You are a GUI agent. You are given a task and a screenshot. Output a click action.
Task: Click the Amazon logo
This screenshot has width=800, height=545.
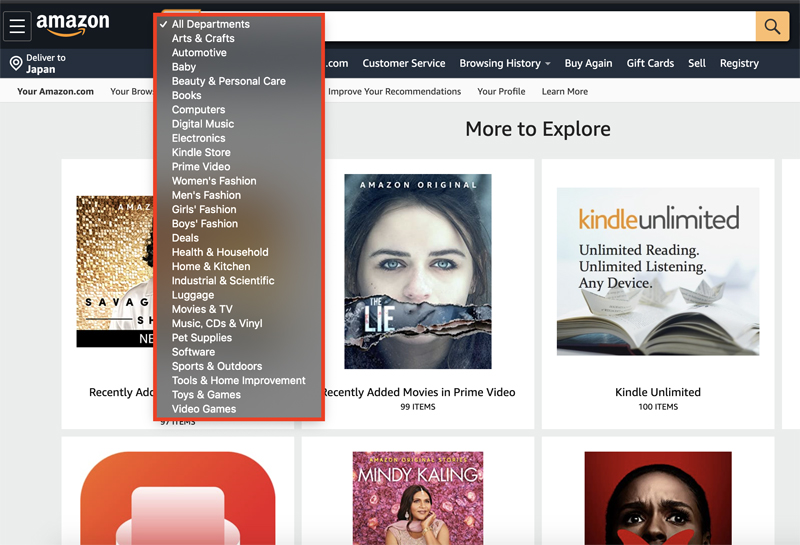pos(72,24)
